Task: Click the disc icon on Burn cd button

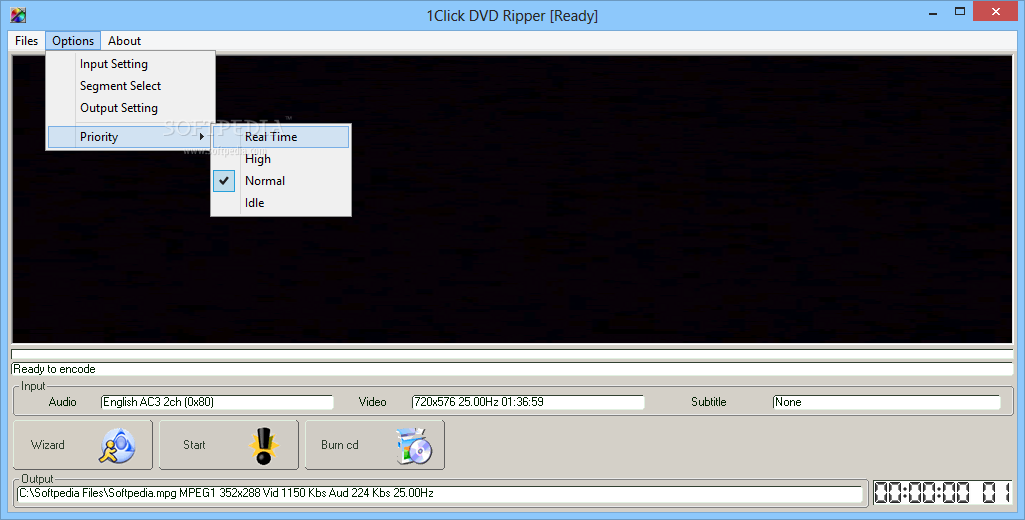Action: click(x=414, y=445)
